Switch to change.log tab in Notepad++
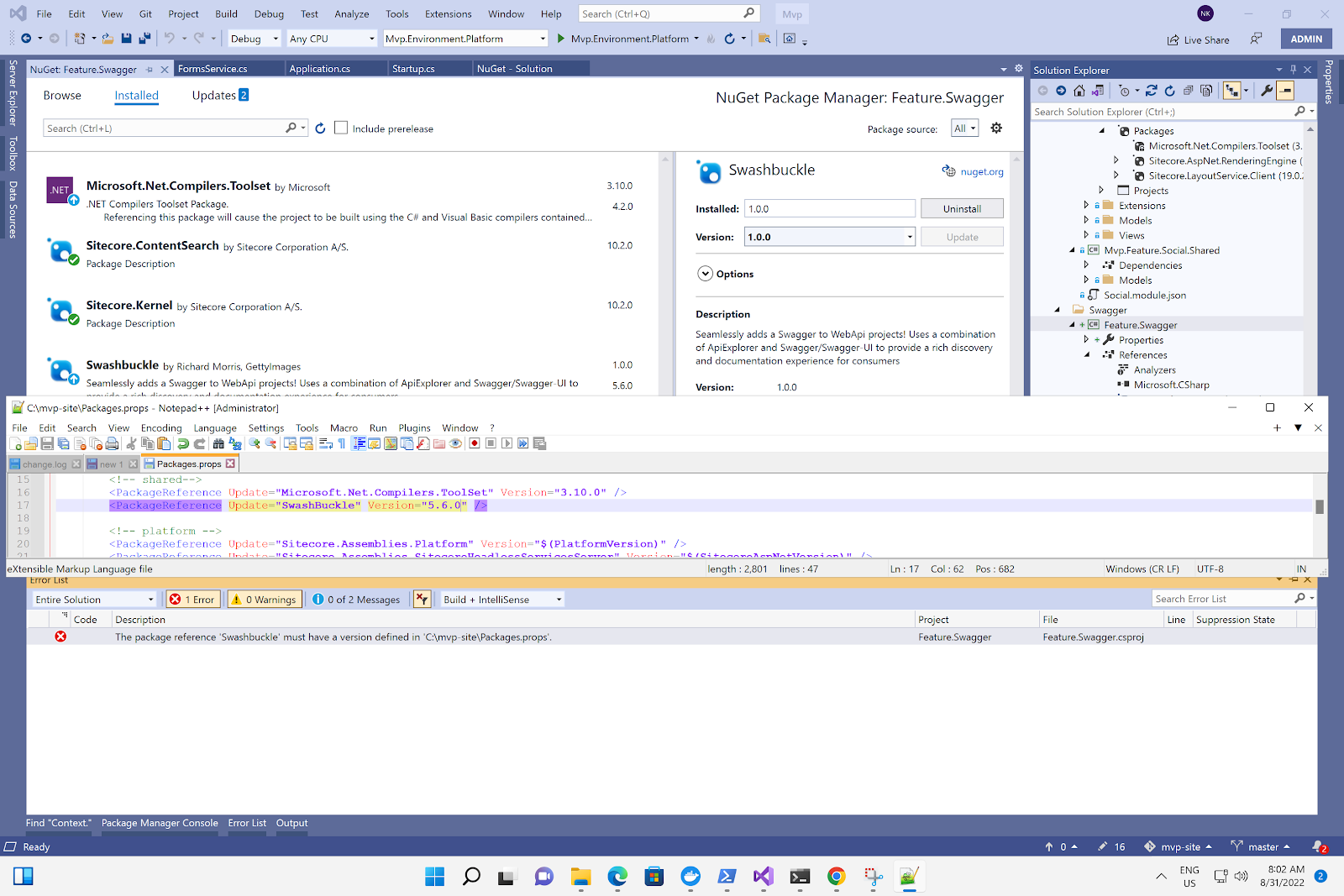The height and width of the screenshot is (896, 1344). pyautogui.click(x=45, y=464)
